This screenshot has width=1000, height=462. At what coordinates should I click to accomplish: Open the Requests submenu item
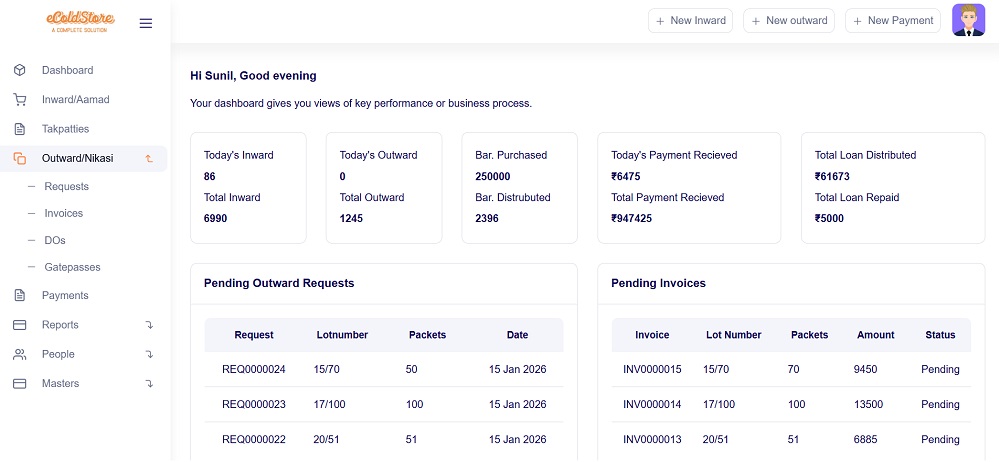[x=66, y=187]
